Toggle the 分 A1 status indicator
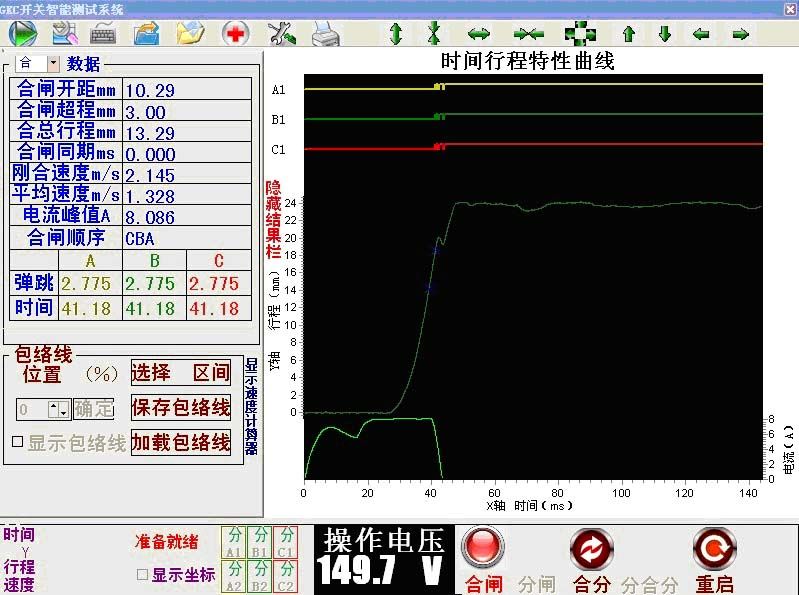Image resolution: width=799 pixels, height=595 pixels. coord(233,542)
